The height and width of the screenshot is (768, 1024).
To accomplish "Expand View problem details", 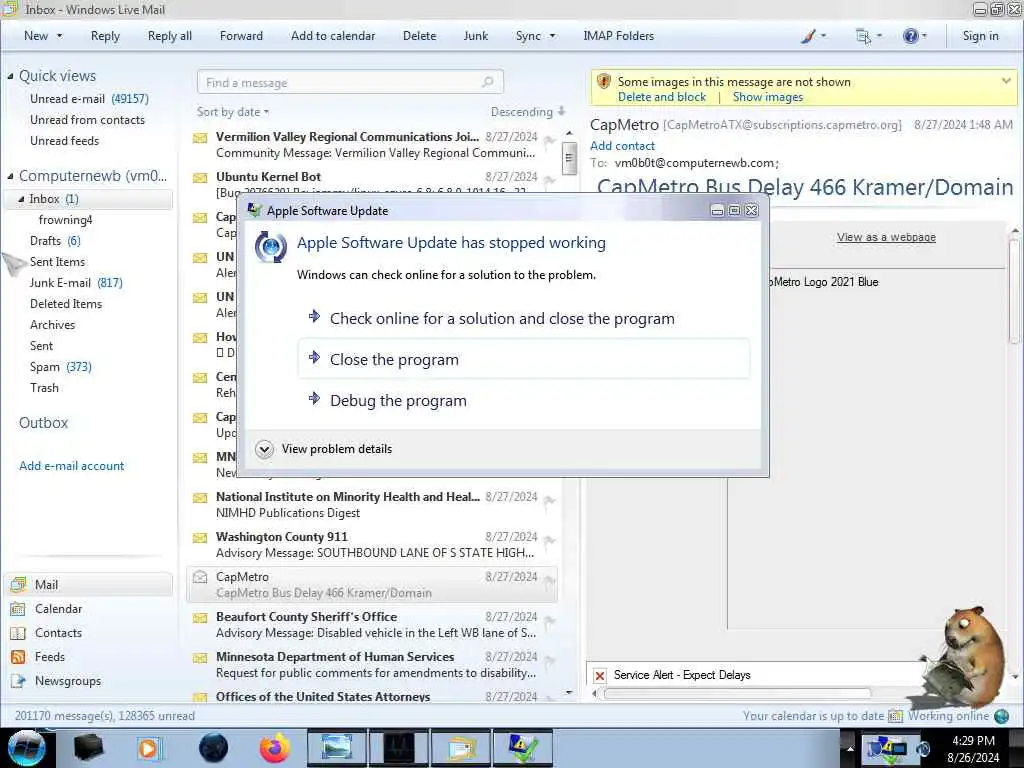I will (x=264, y=449).
